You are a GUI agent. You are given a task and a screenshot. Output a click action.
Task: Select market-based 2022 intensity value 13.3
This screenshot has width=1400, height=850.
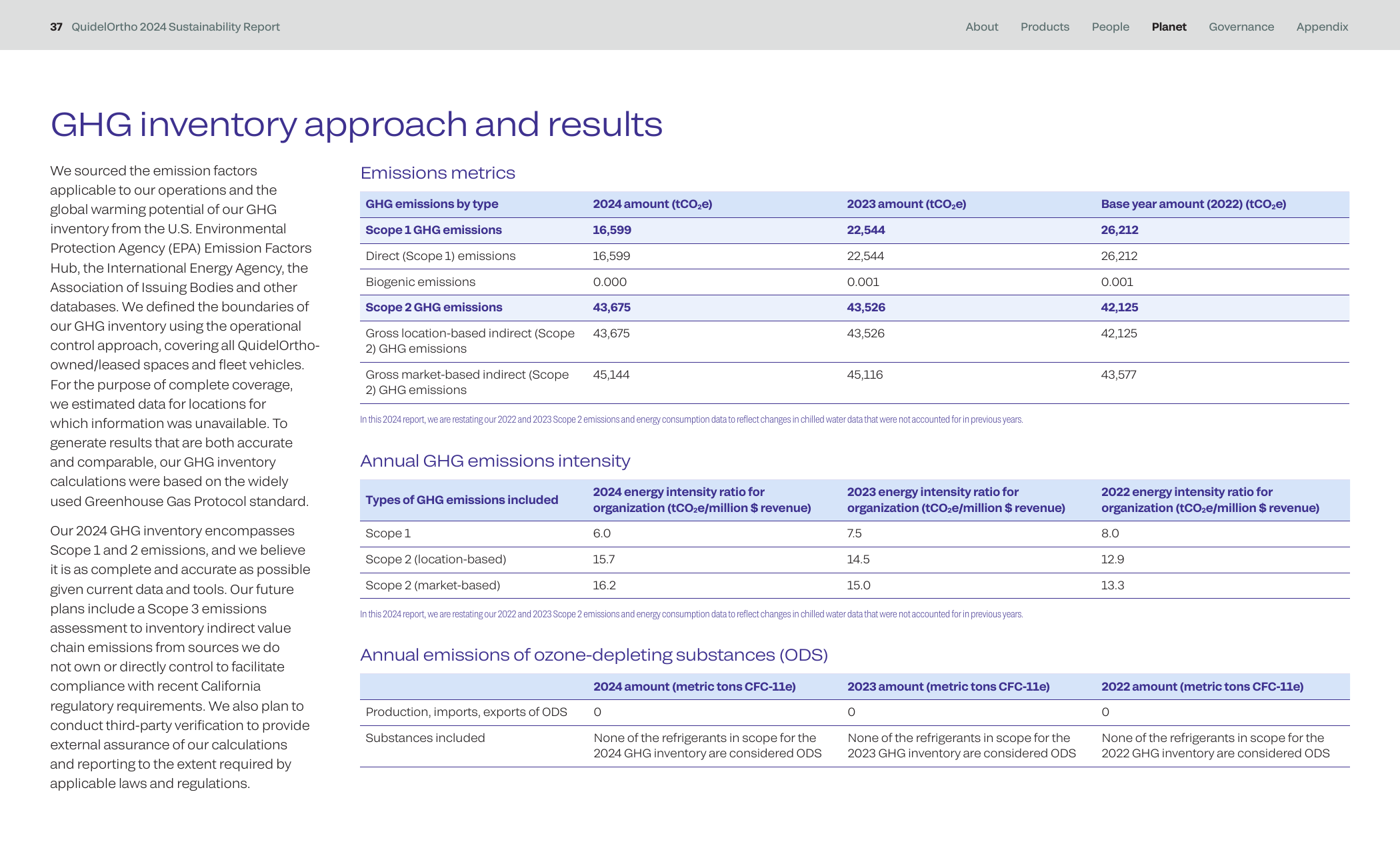tap(1112, 585)
